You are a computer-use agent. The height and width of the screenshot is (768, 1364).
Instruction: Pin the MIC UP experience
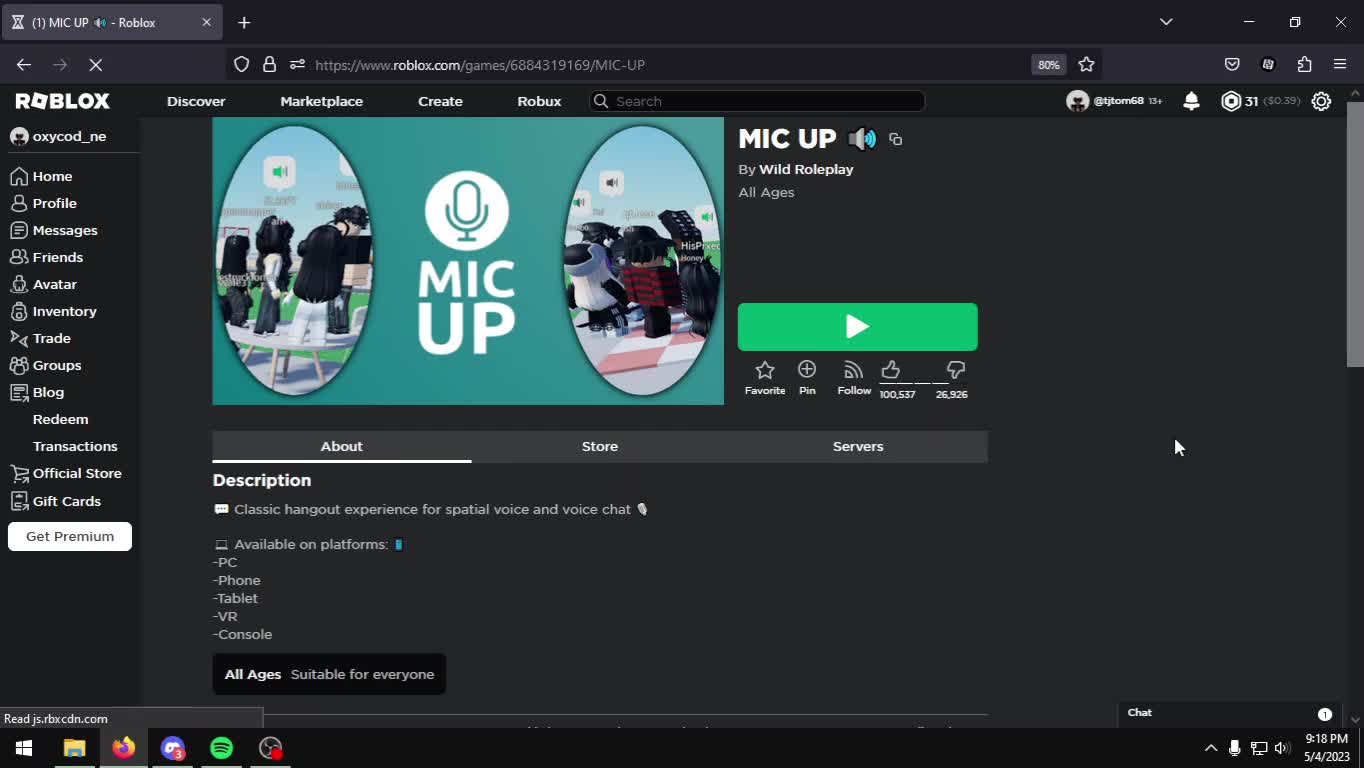[x=807, y=370]
